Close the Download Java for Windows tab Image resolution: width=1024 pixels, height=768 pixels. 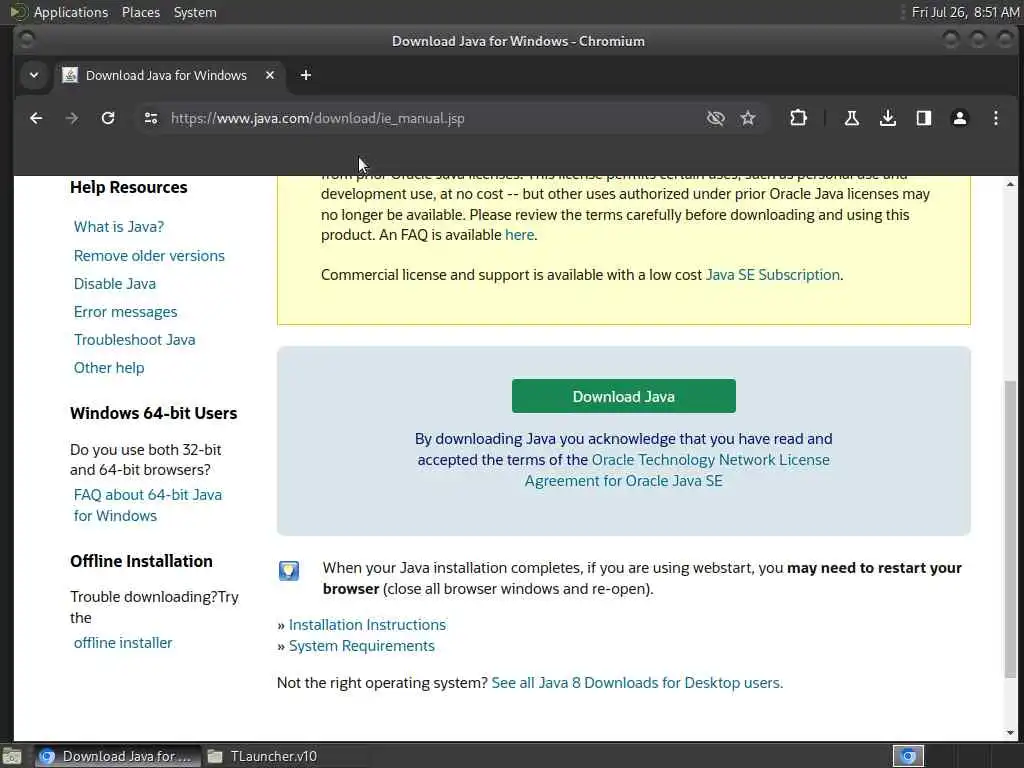click(x=270, y=75)
